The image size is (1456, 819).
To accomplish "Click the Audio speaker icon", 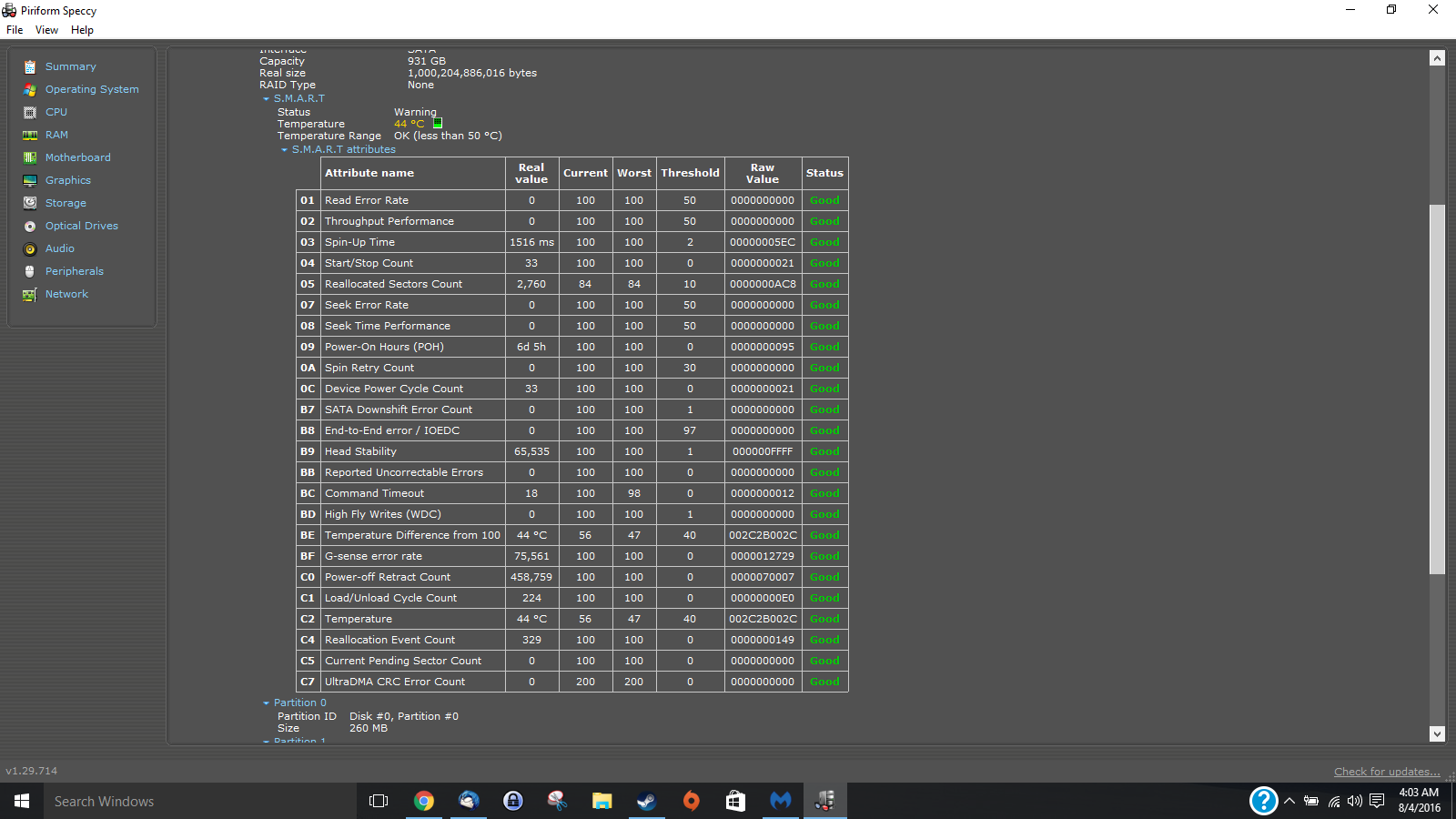I will [x=30, y=248].
